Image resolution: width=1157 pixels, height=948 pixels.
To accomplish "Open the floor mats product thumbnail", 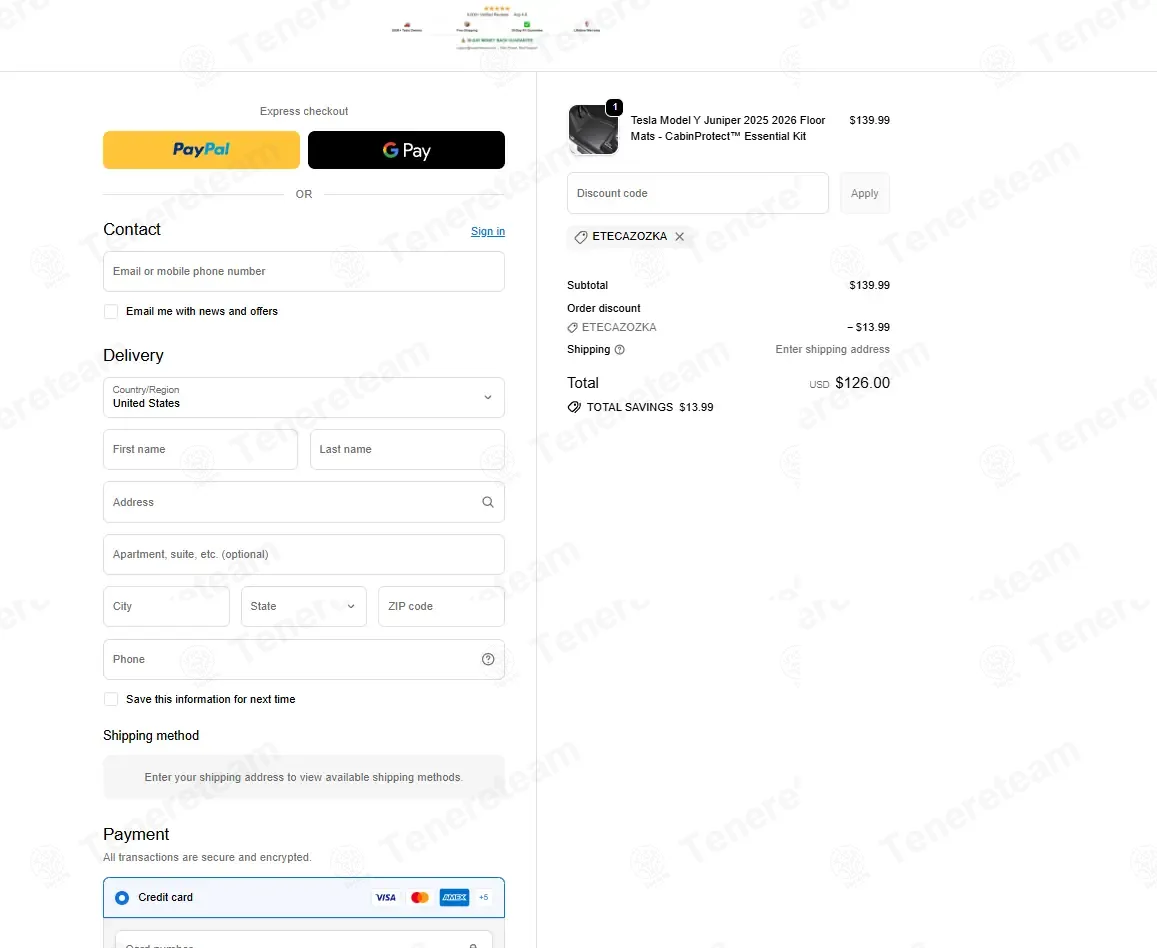I will pyautogui.click(x=593, y=129).
